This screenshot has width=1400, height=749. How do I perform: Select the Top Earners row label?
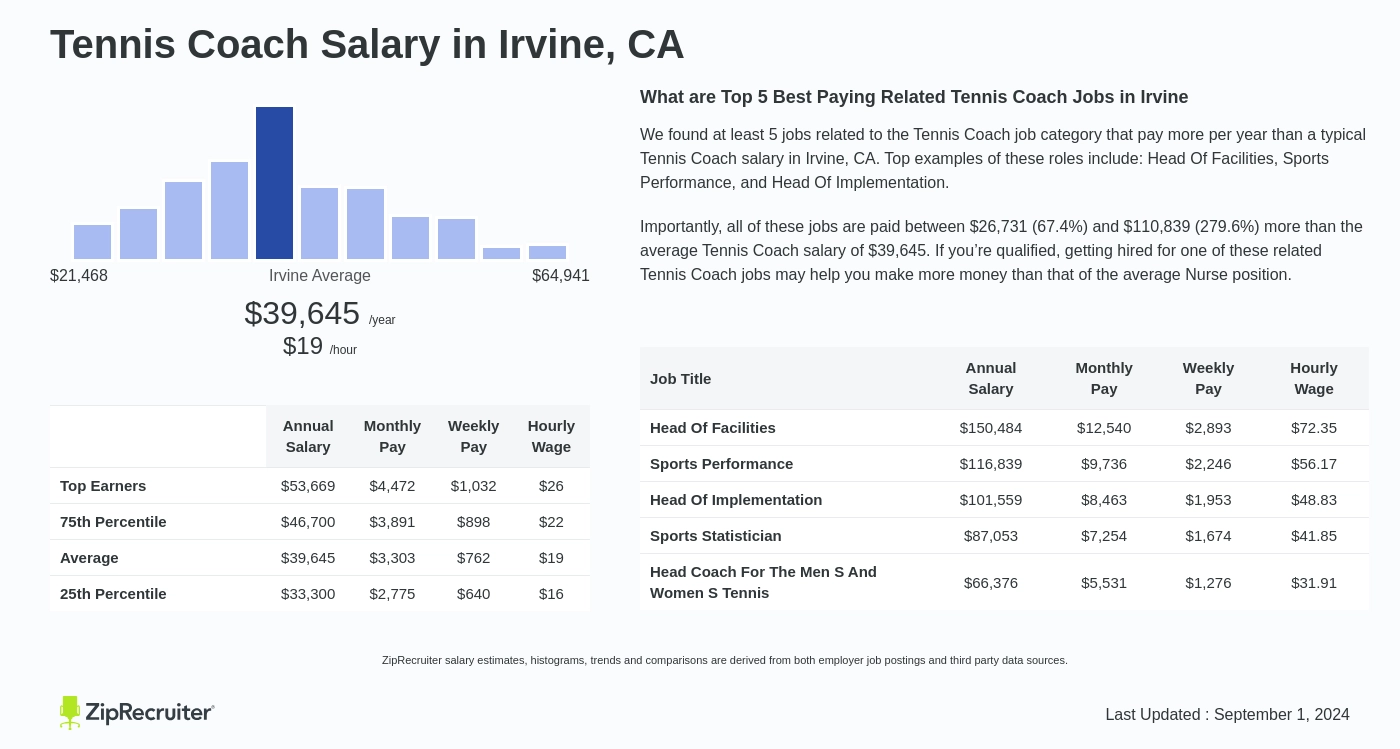point(103,486)
